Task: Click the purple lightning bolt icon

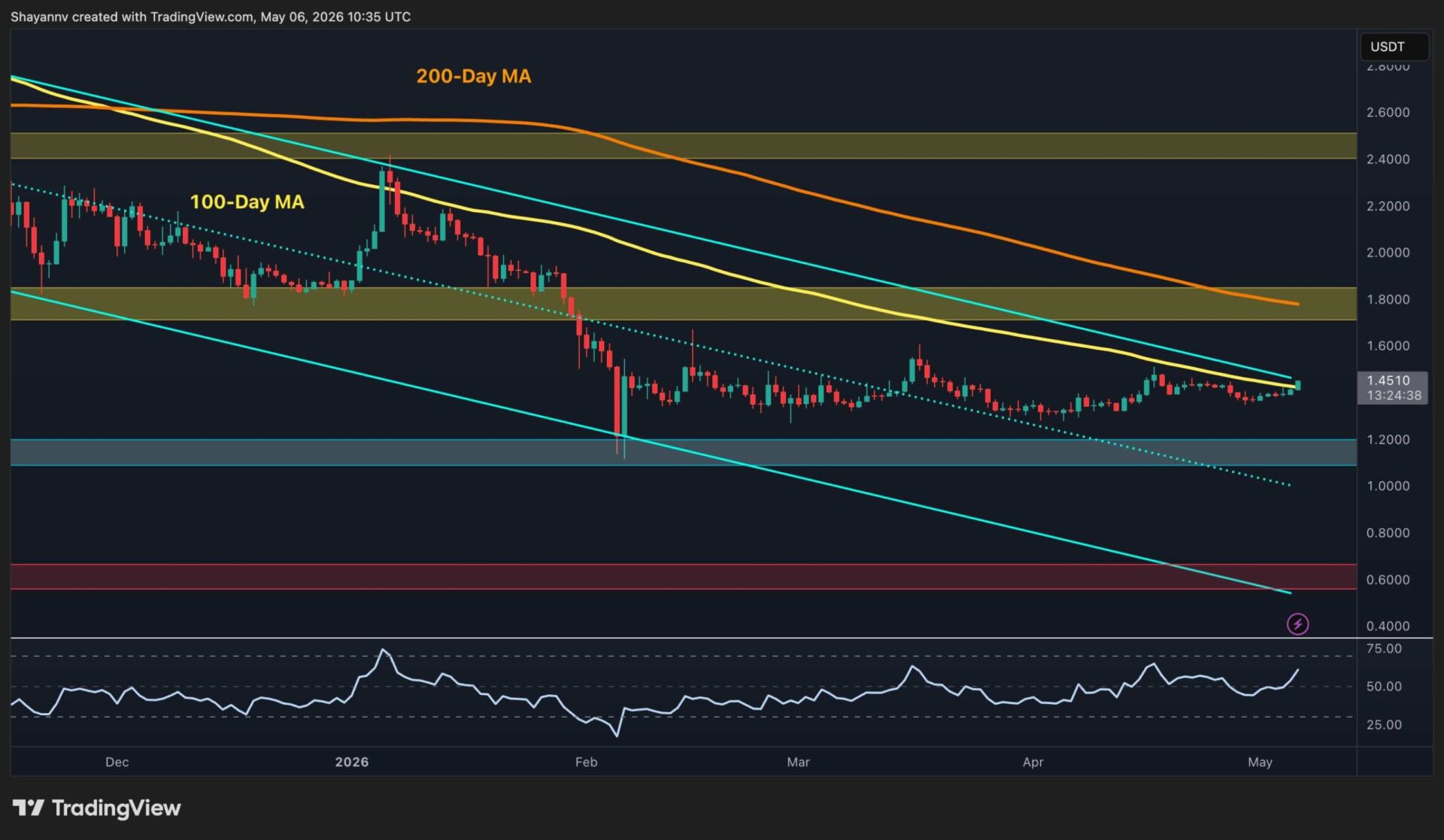Action: click(x=1297, y=623)
